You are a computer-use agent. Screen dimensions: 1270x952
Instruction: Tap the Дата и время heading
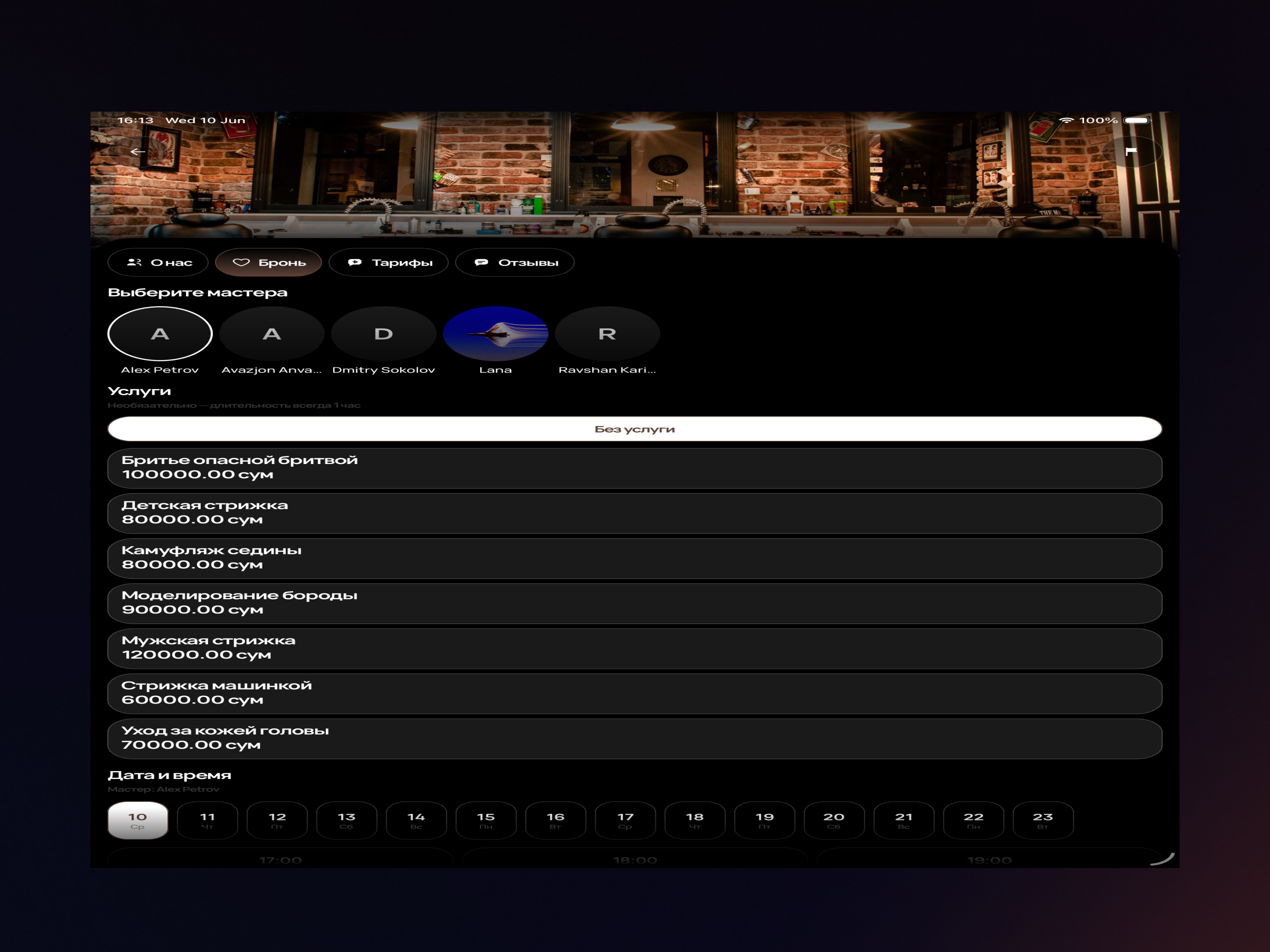(169, 775)
